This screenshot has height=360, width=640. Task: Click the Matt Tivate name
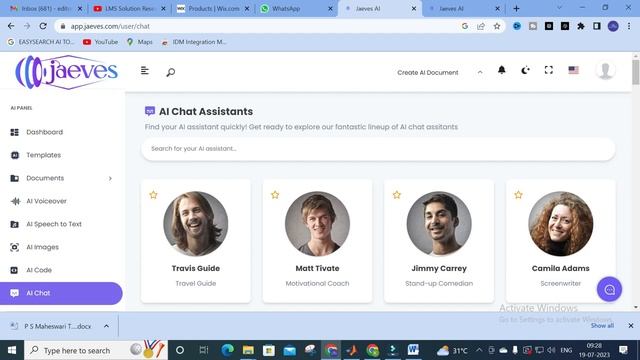[x=317, y=268]
